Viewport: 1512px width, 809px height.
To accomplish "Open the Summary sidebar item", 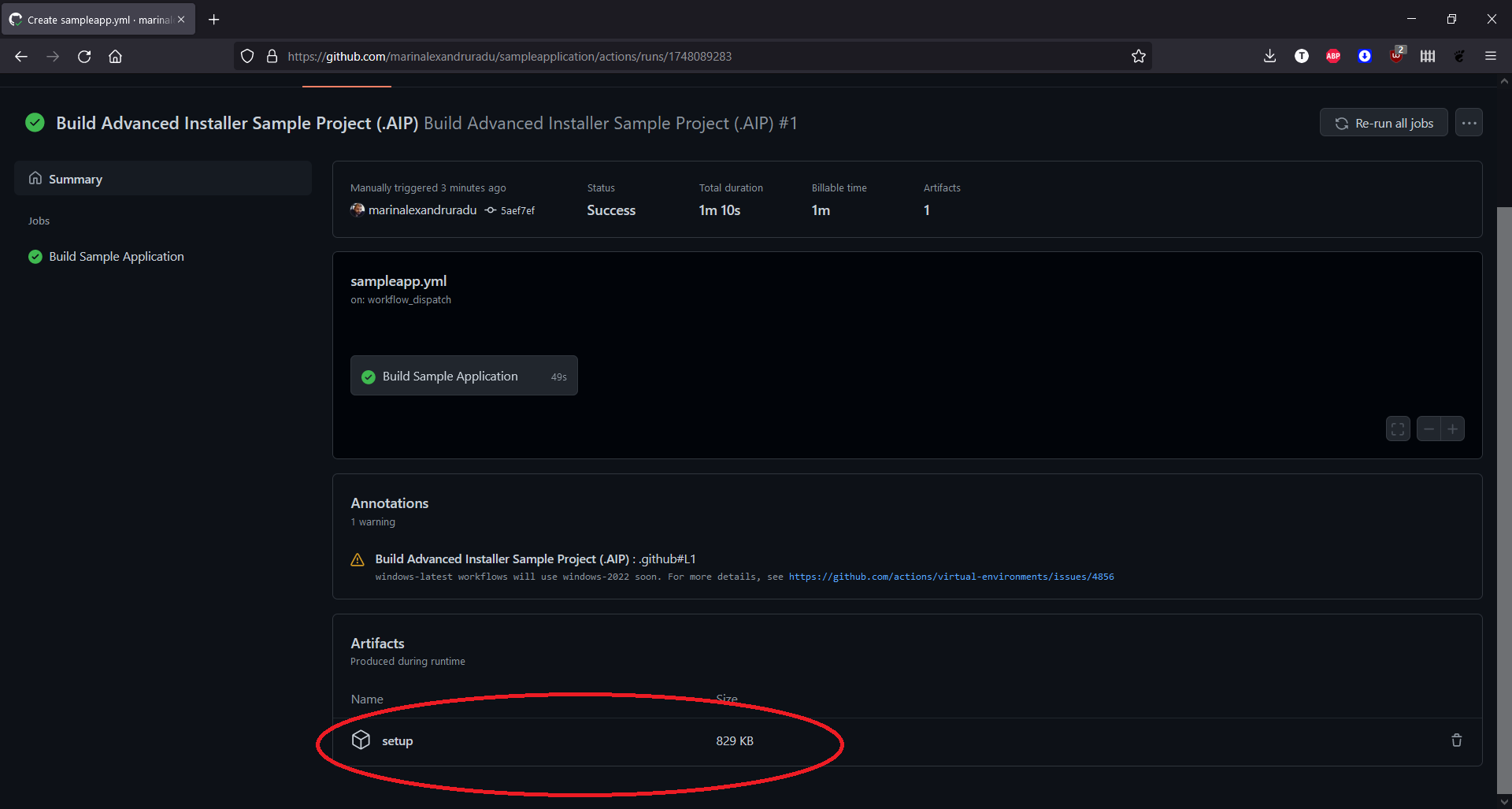I will click(x=163, y=179).
